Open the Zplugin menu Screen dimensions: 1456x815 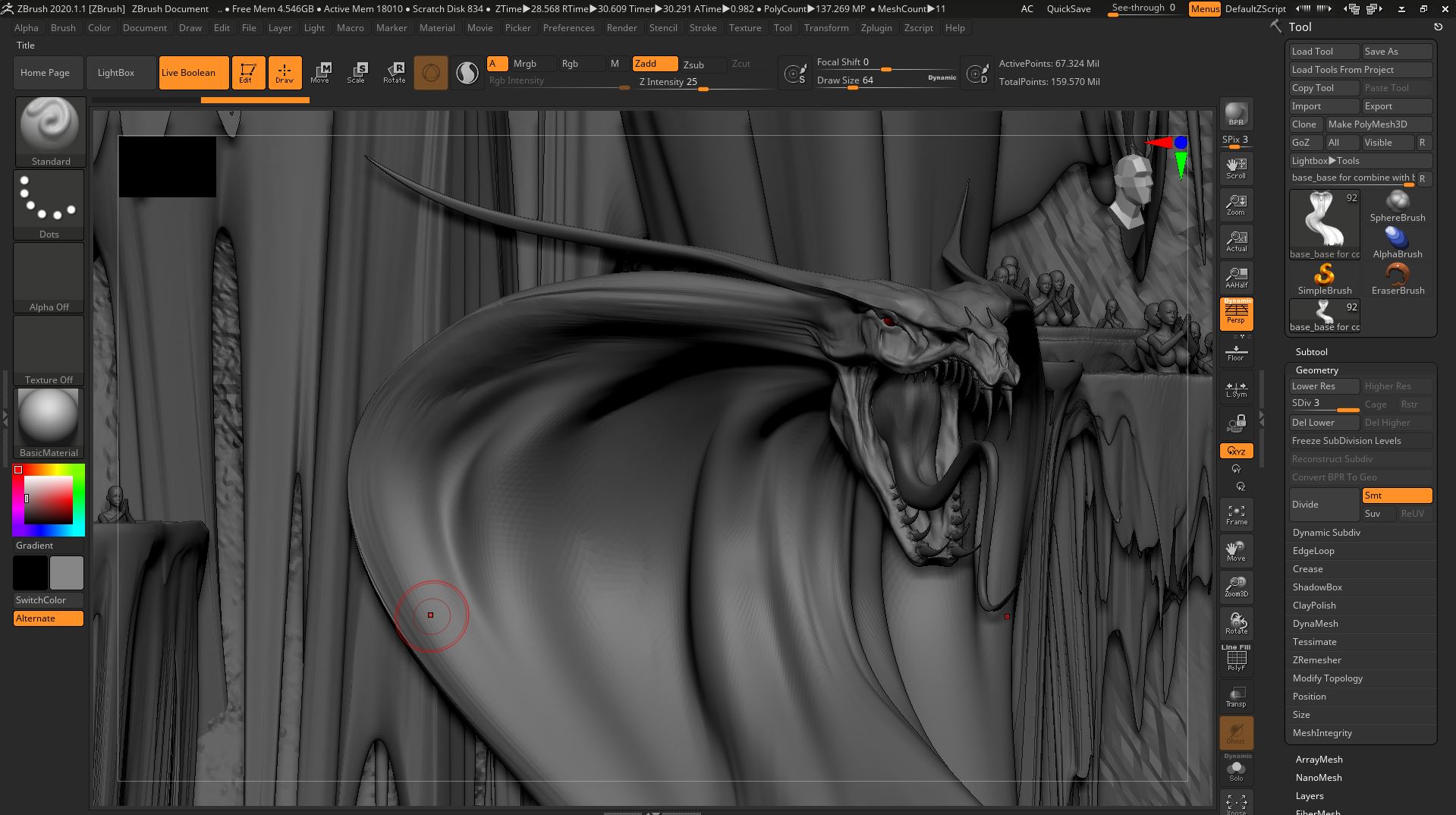tap(876, 28)
